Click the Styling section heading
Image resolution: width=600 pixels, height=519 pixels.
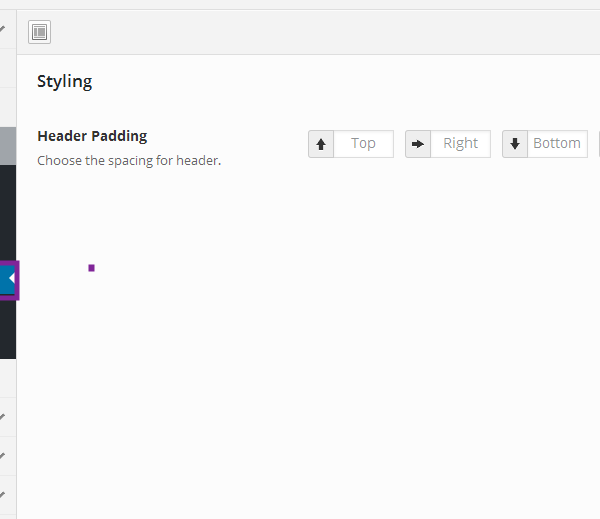coord(65,82)
